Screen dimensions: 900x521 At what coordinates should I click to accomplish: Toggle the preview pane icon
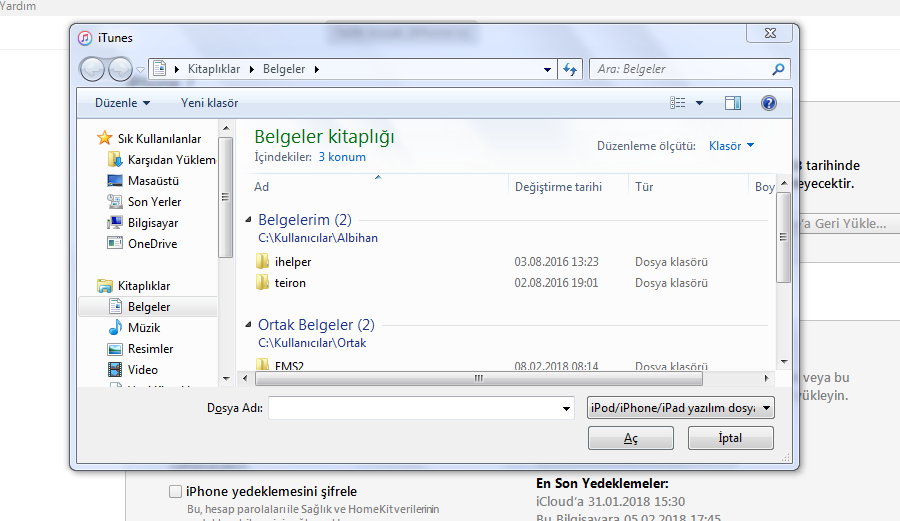[732, 103]
